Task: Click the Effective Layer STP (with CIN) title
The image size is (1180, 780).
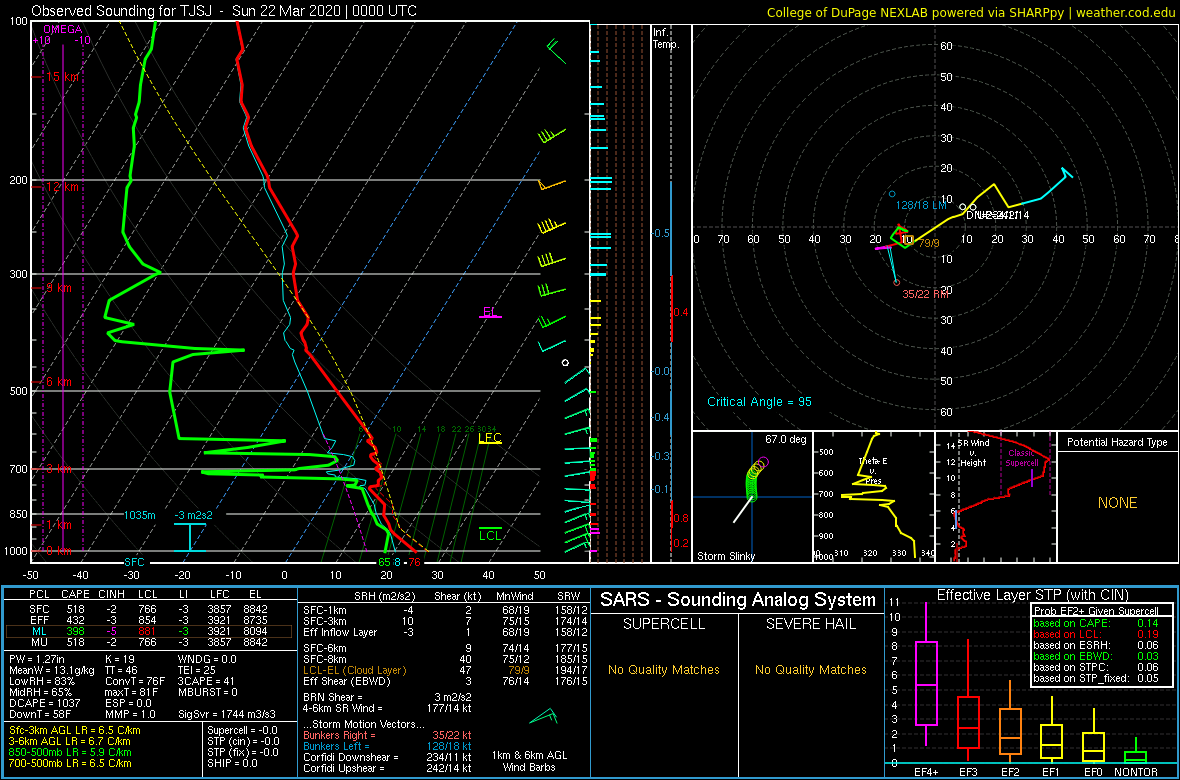Action: tap(1032, 595)
